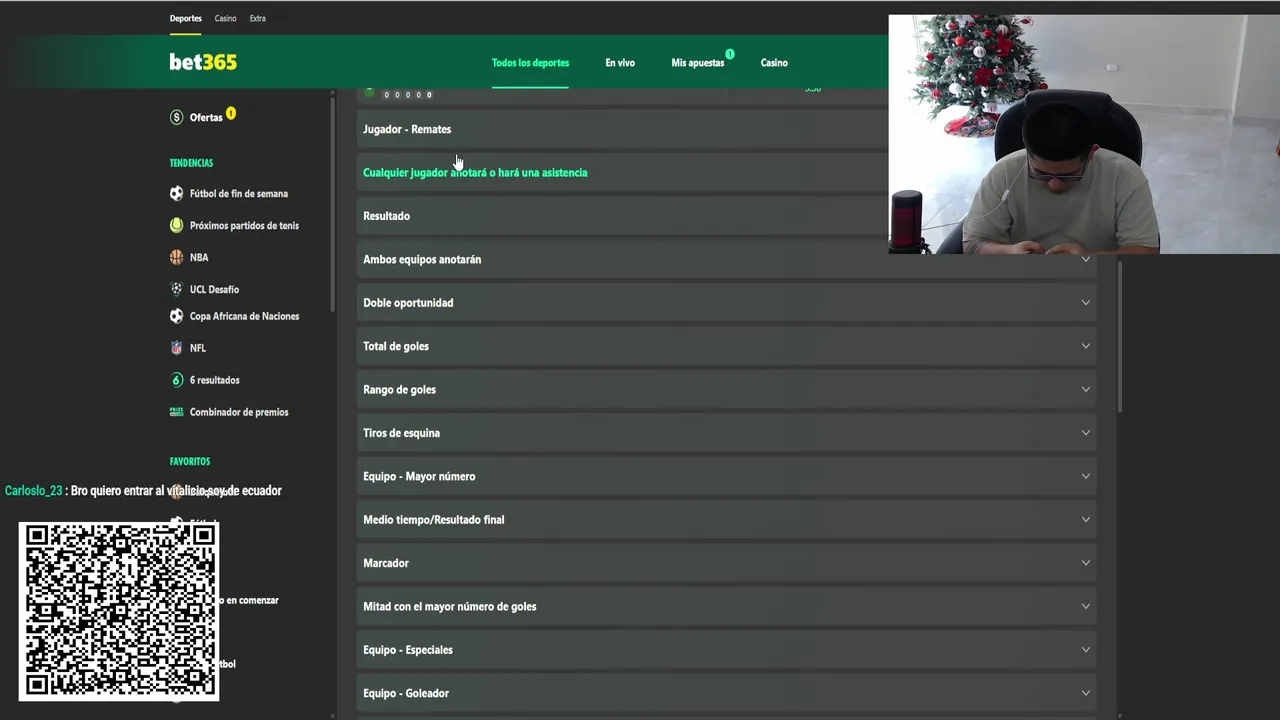Open the En vivo tab
1280x720 pixels.
pyautogui.click(x=620, y=63)
